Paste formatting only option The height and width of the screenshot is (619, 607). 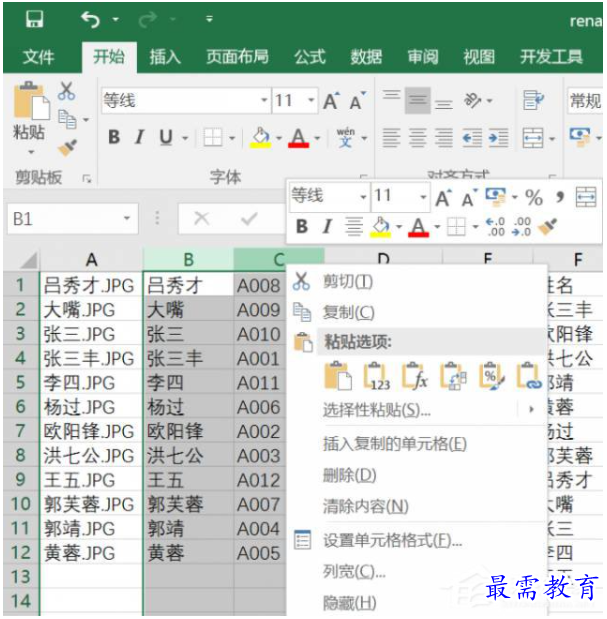click(491, 376)
